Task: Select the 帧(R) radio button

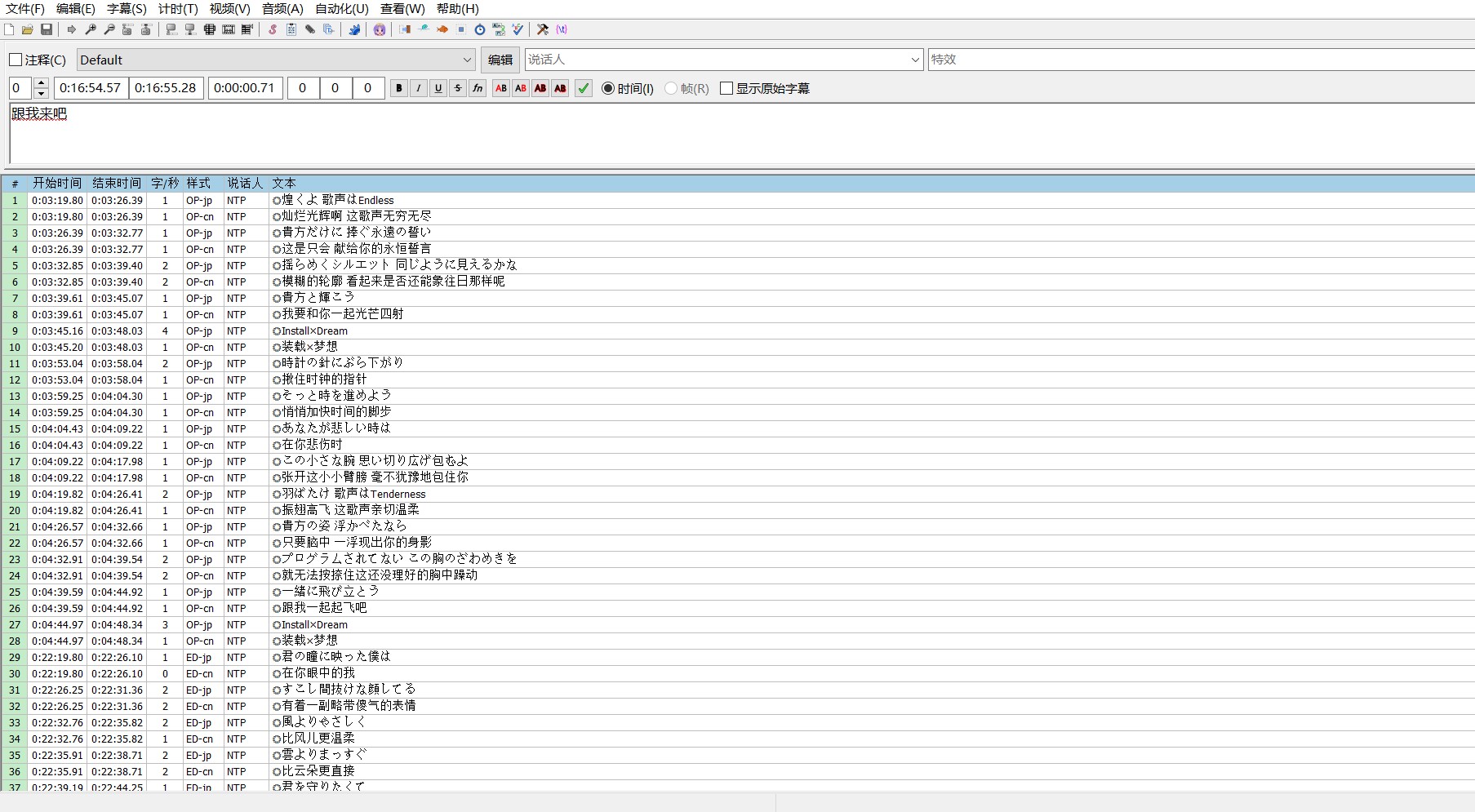Action: 671,88
